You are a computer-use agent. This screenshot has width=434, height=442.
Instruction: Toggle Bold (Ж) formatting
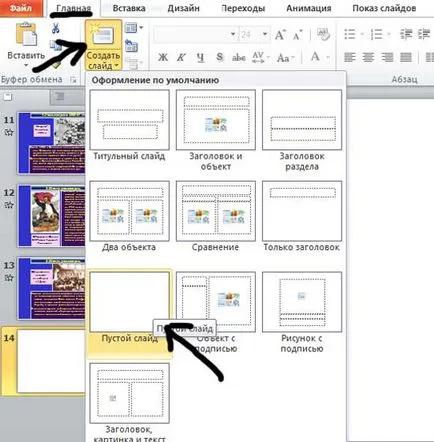[163, 57]
